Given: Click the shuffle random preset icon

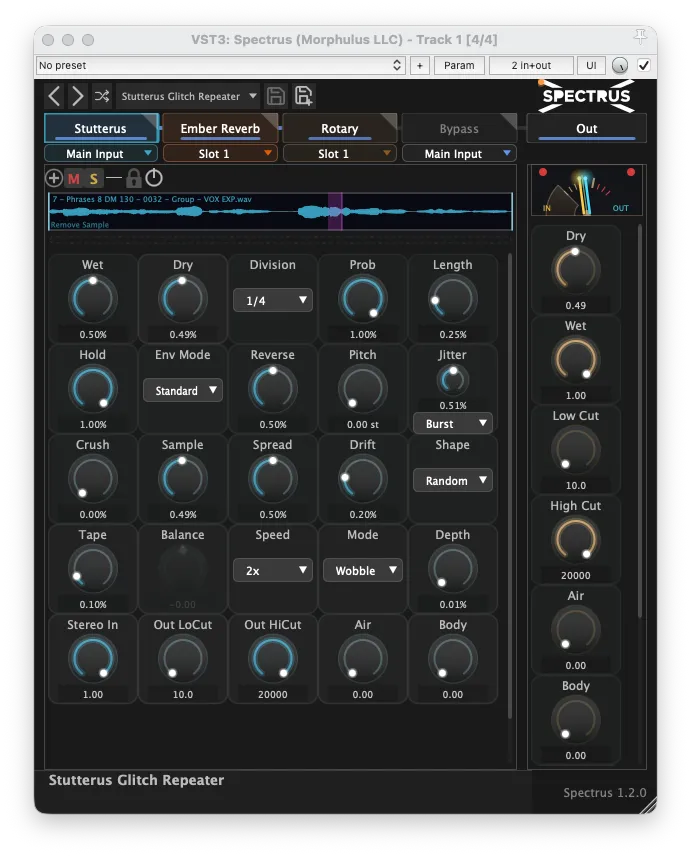Looking at the screenshot, I should click(x=102, y=97).
